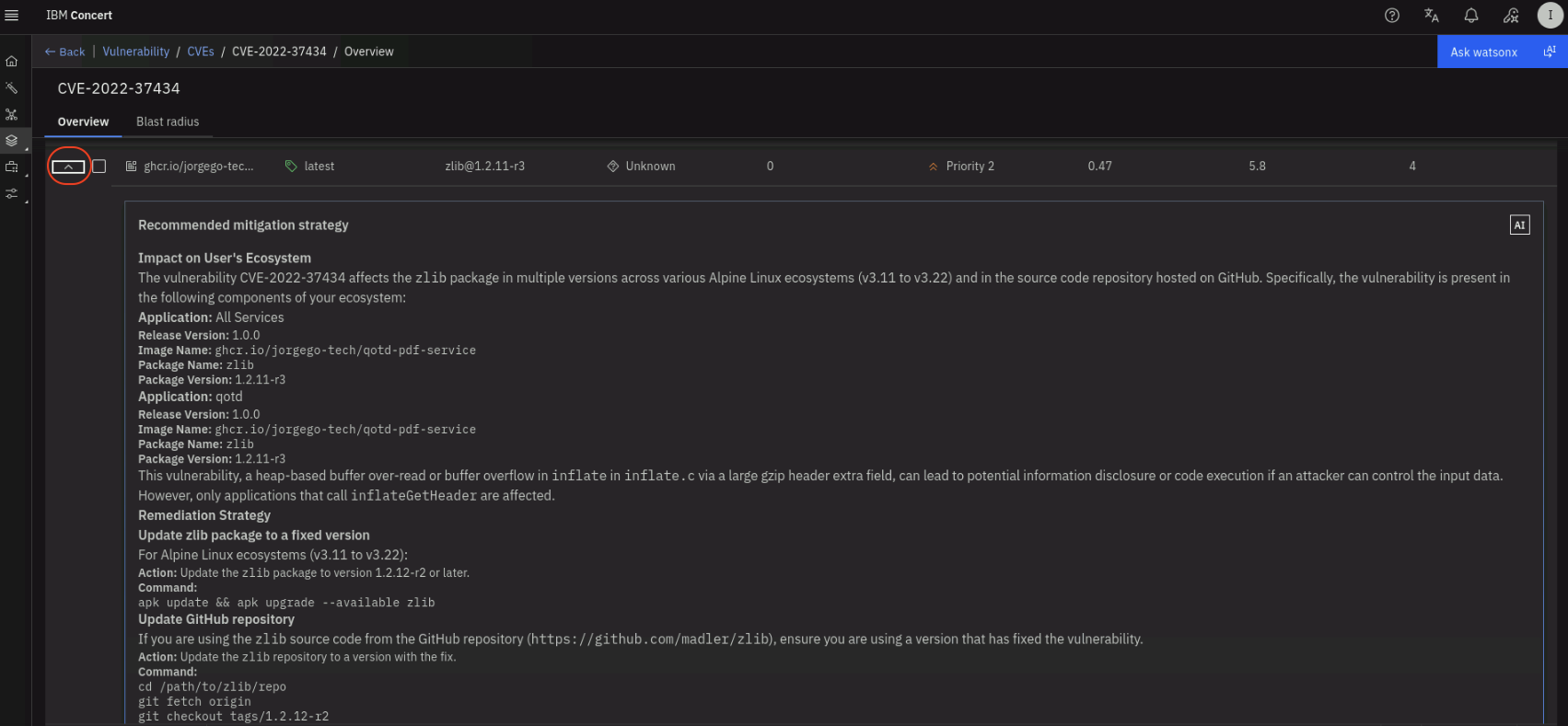Open the settings sliders sidebar icon

coord(12,194)
